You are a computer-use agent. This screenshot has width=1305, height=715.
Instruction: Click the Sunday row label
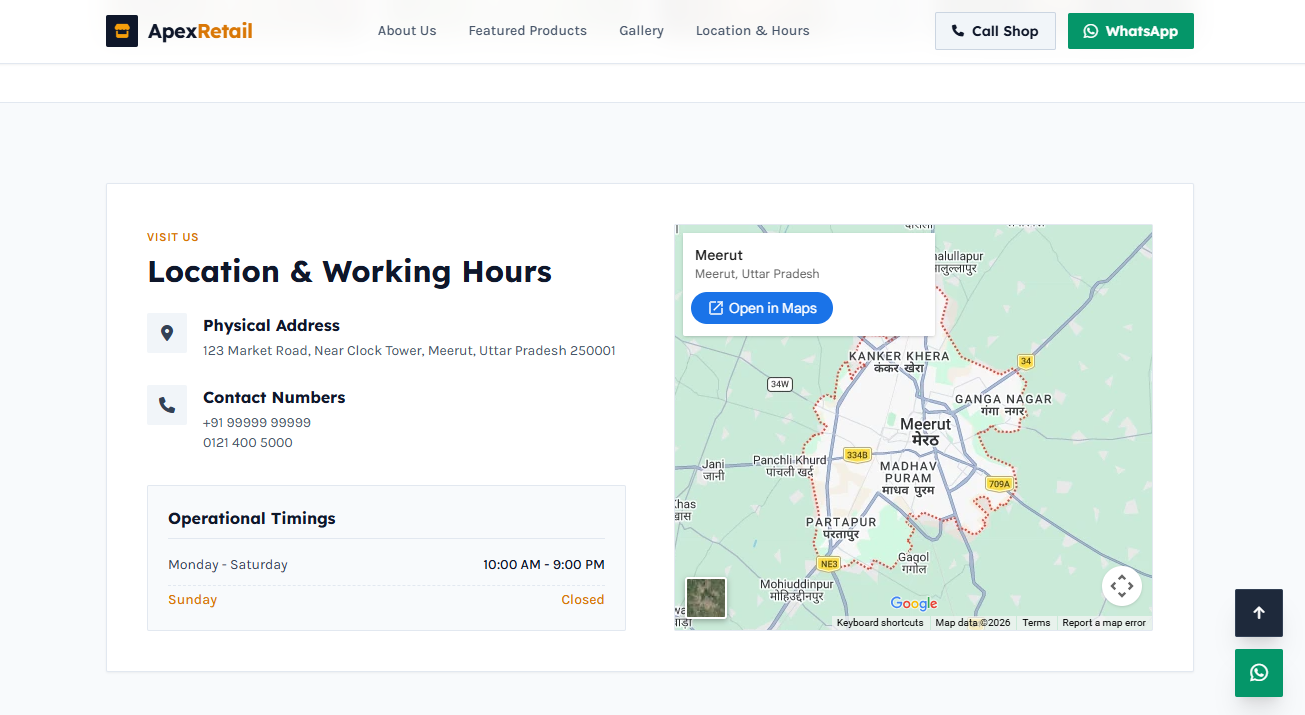(192, 600)
